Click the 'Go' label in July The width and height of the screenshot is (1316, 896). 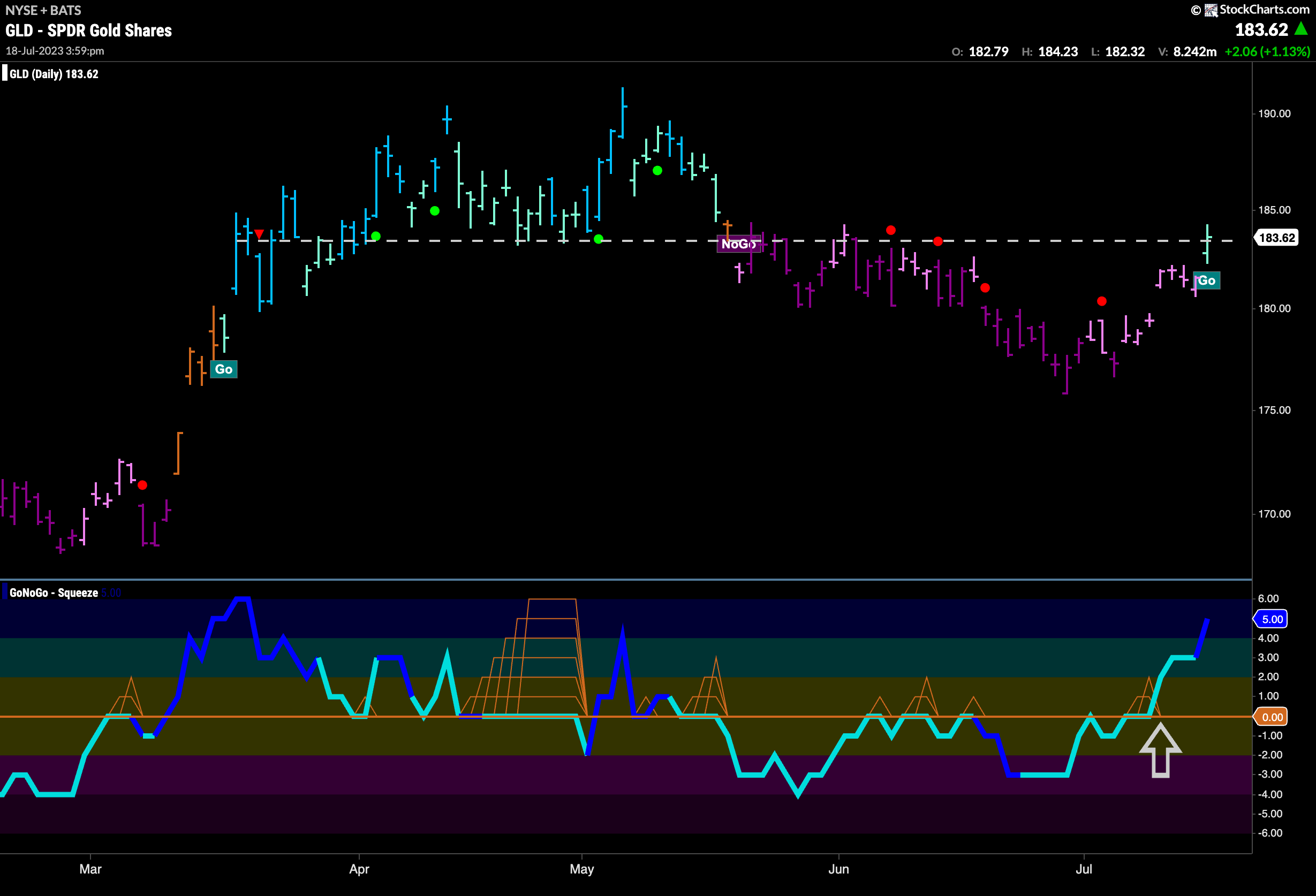[x=1207, y=280]
